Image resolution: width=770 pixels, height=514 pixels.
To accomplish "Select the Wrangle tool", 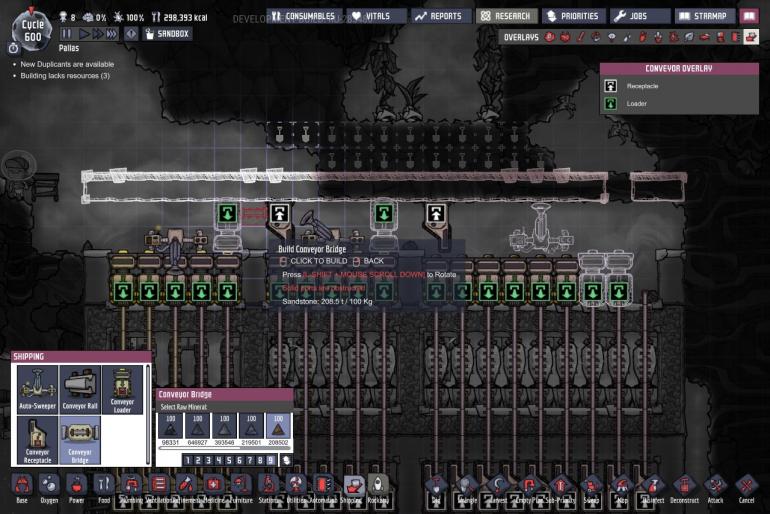I will click(x=467, y=488).
